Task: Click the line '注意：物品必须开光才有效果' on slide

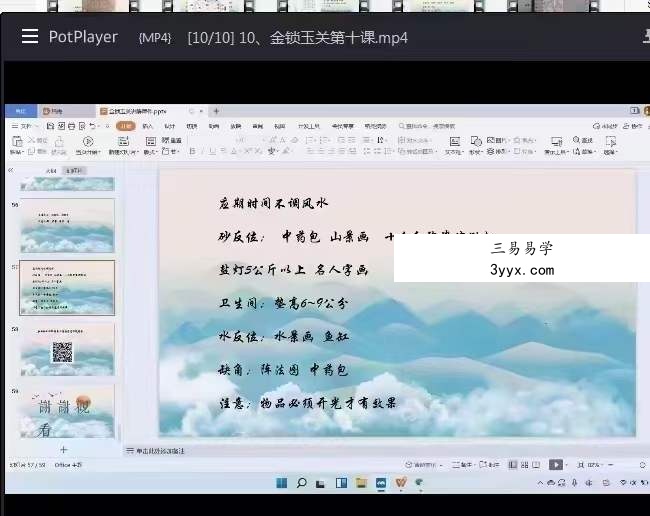Action: tap(308, 403)
